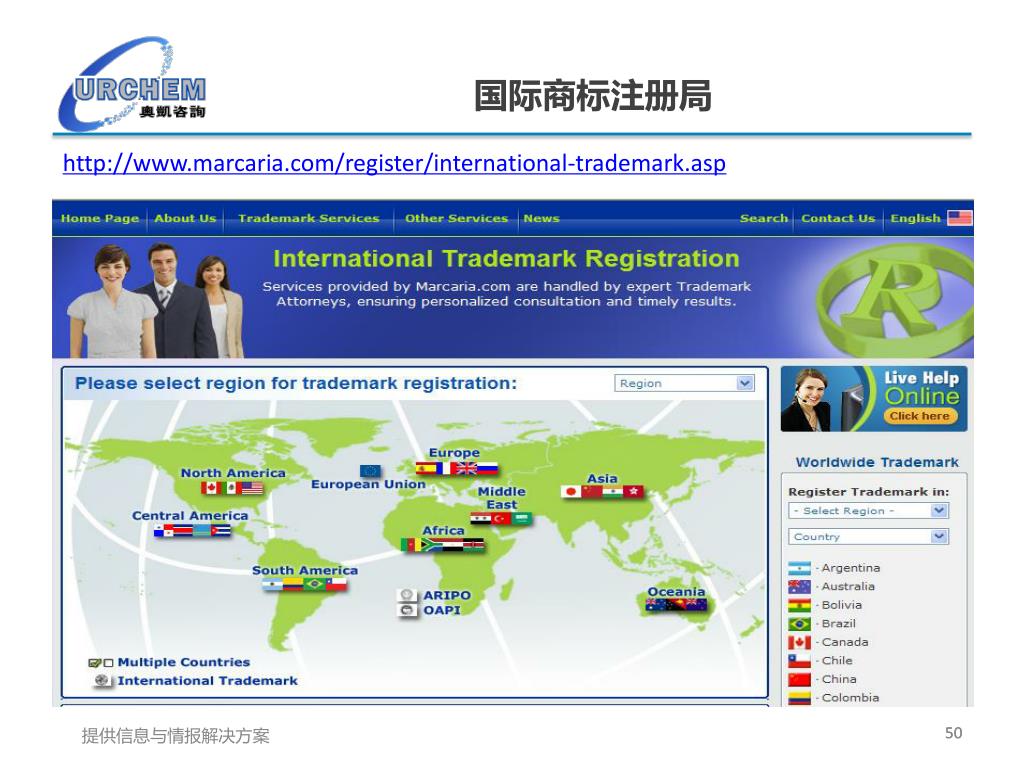Open the Search menu item
The height and width of the screenshot is (768, 1024).
pyautogui.click(x=763, y=218)
